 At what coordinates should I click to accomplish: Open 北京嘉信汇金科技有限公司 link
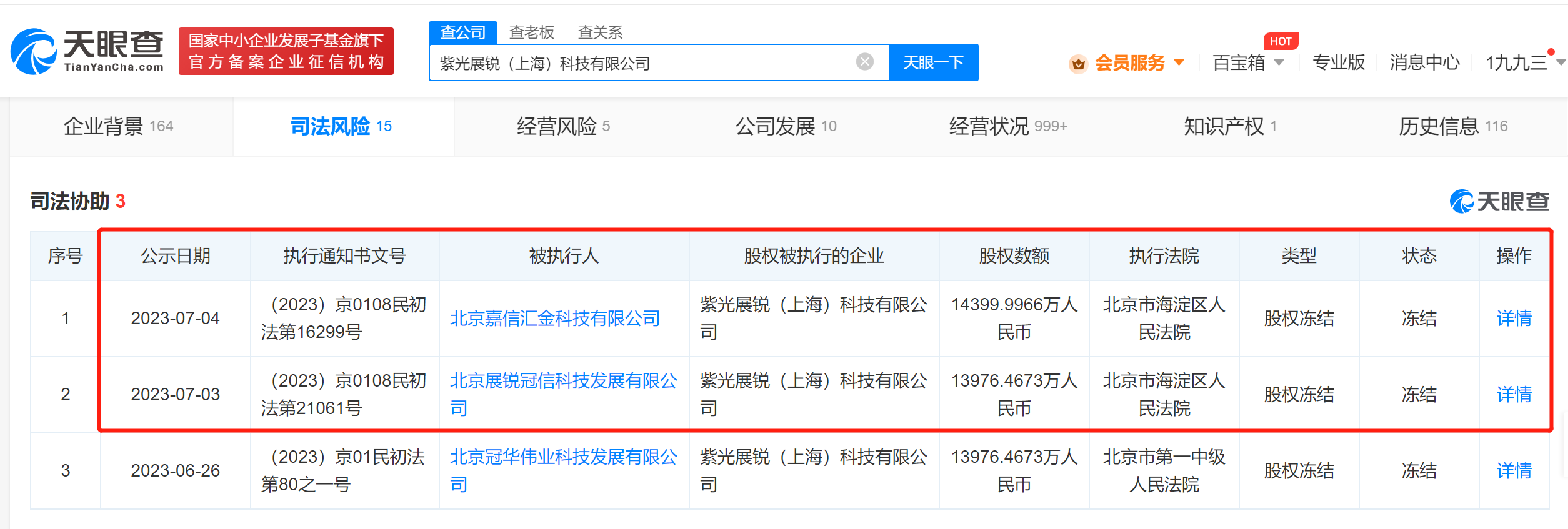click(555, 319)
